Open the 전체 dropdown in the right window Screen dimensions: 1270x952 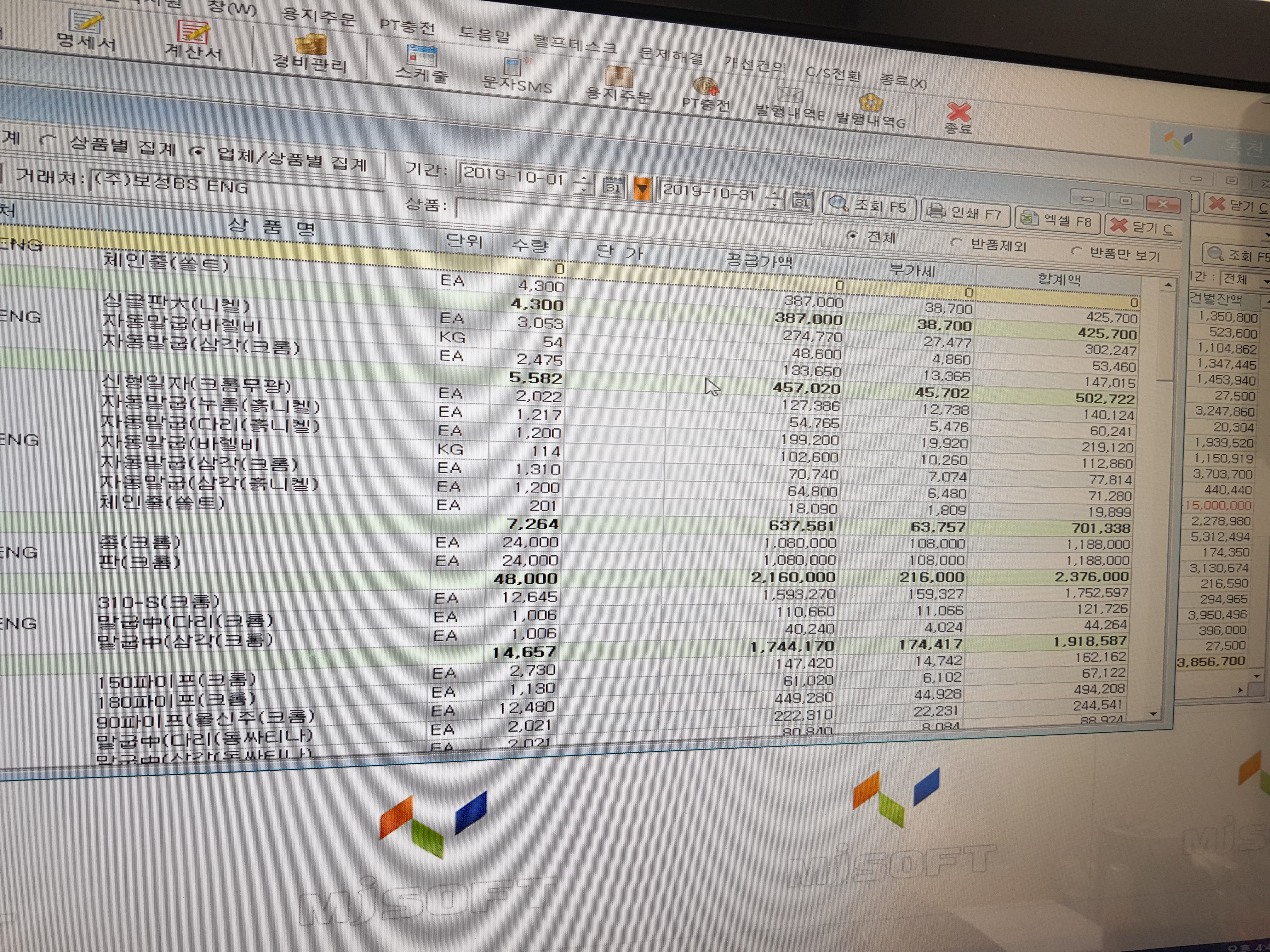1244,279
